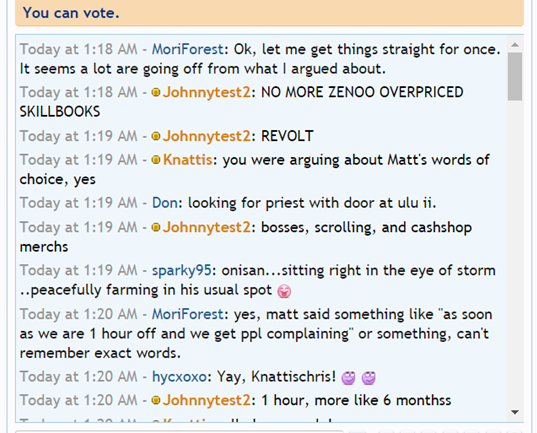
Task: Click the gold badge icon before Knattis username
Action: (156, 160)
